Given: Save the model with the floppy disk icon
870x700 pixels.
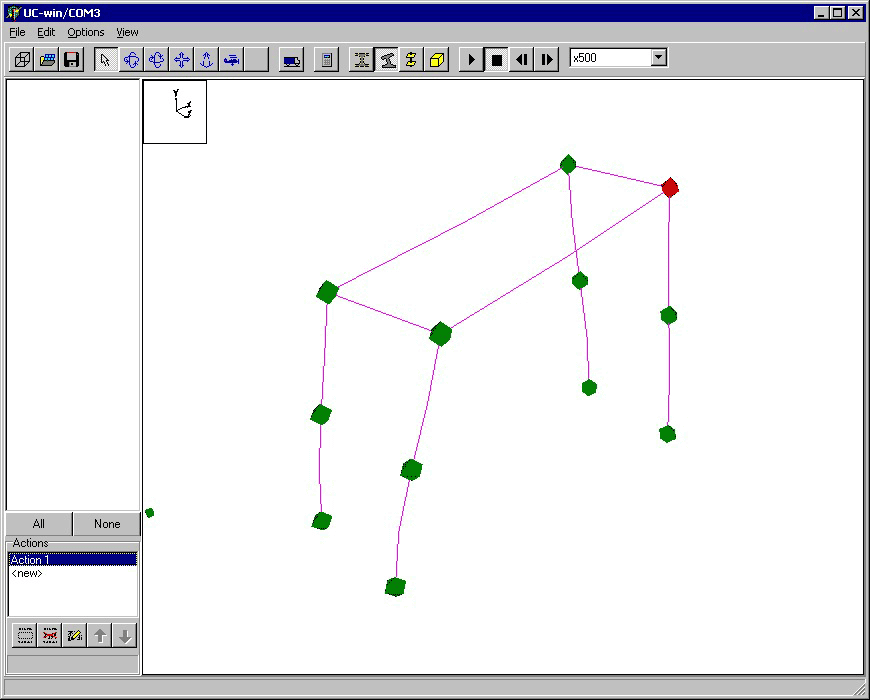Looking at the screenshot, I should click(72, 60).
